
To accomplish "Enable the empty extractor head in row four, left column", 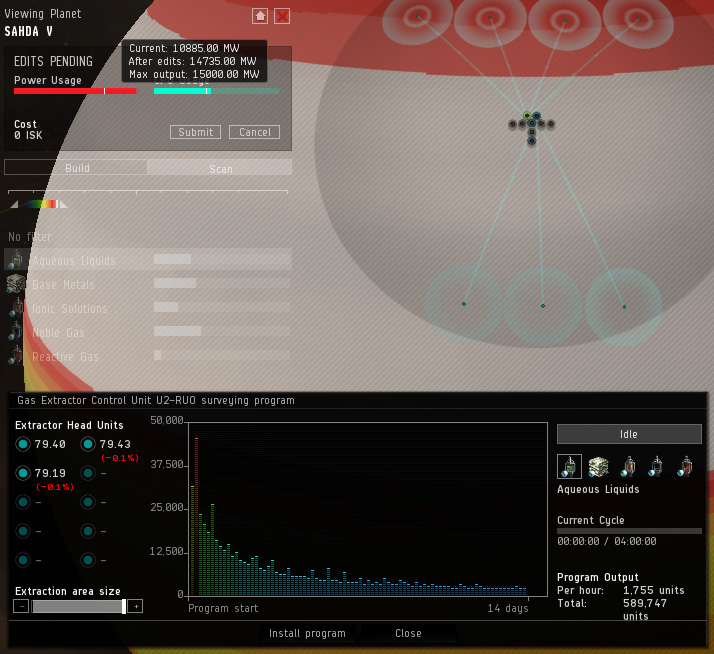I will 23,531.
